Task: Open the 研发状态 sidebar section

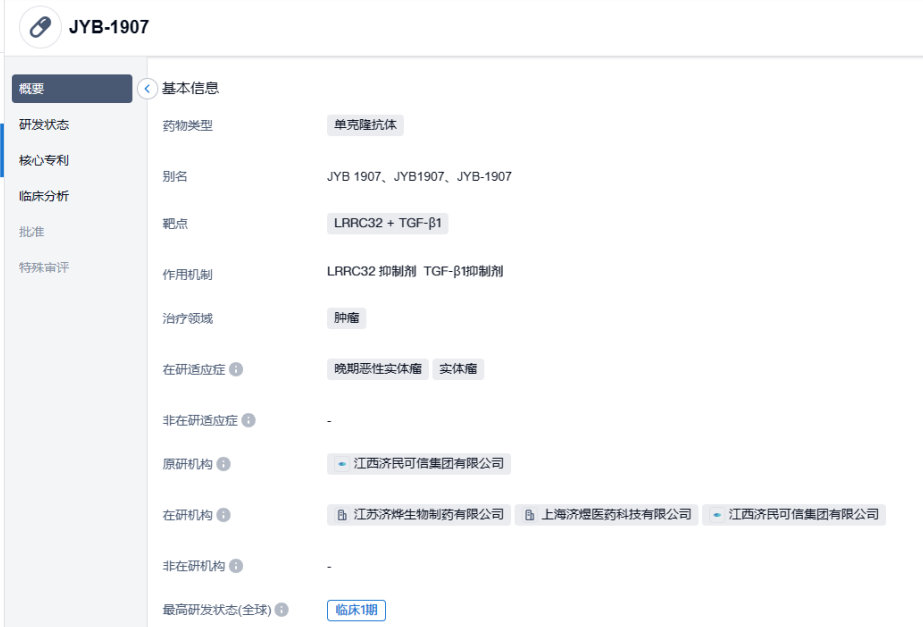Action: (x=44, y=125)
